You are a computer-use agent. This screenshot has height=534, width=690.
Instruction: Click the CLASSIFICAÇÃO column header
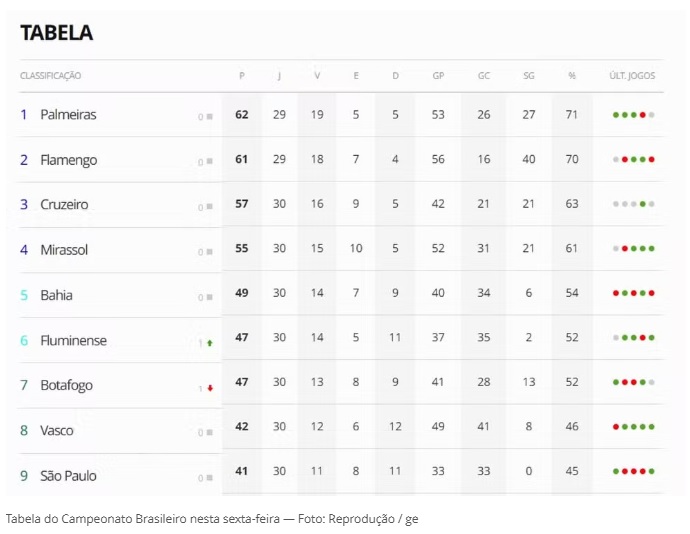(x=51, y=76)
